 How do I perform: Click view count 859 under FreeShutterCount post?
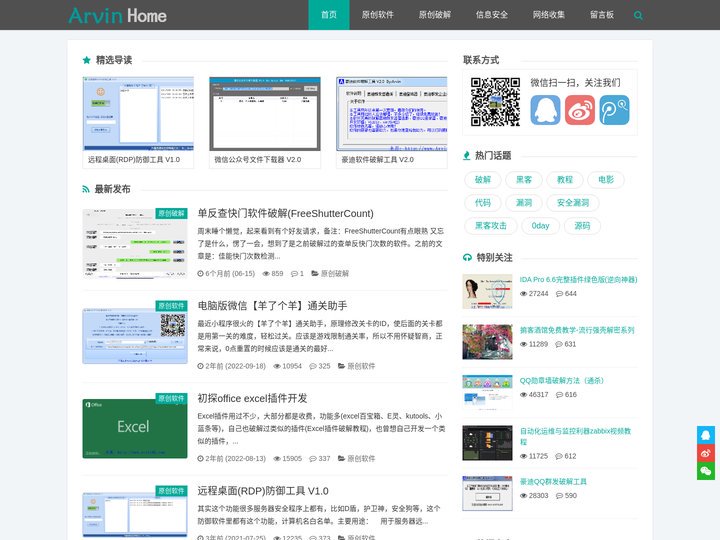(273, 274)
